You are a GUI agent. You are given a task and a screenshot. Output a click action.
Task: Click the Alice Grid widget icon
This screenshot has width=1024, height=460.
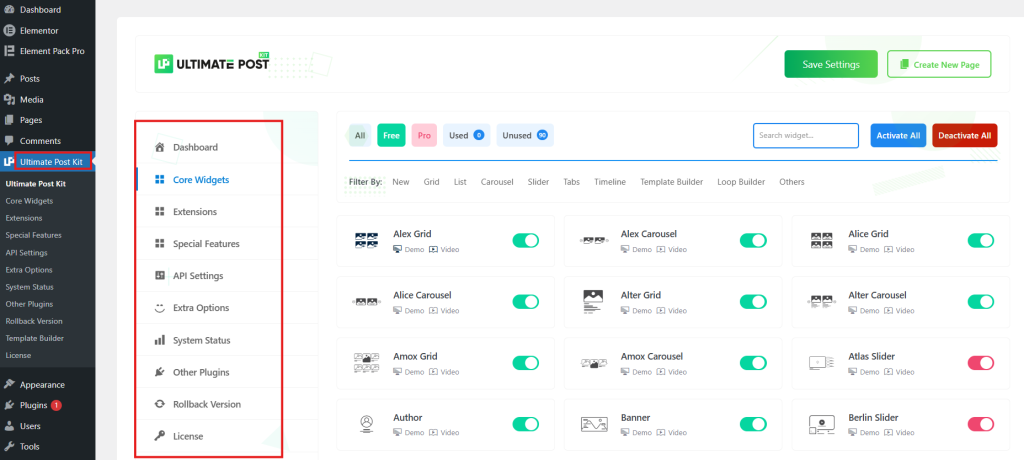821,240
